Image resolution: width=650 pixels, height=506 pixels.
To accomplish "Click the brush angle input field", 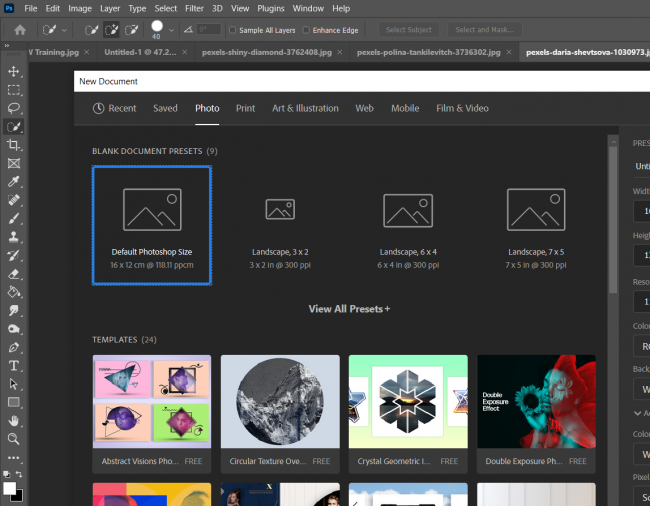I will tap(209, 29).
